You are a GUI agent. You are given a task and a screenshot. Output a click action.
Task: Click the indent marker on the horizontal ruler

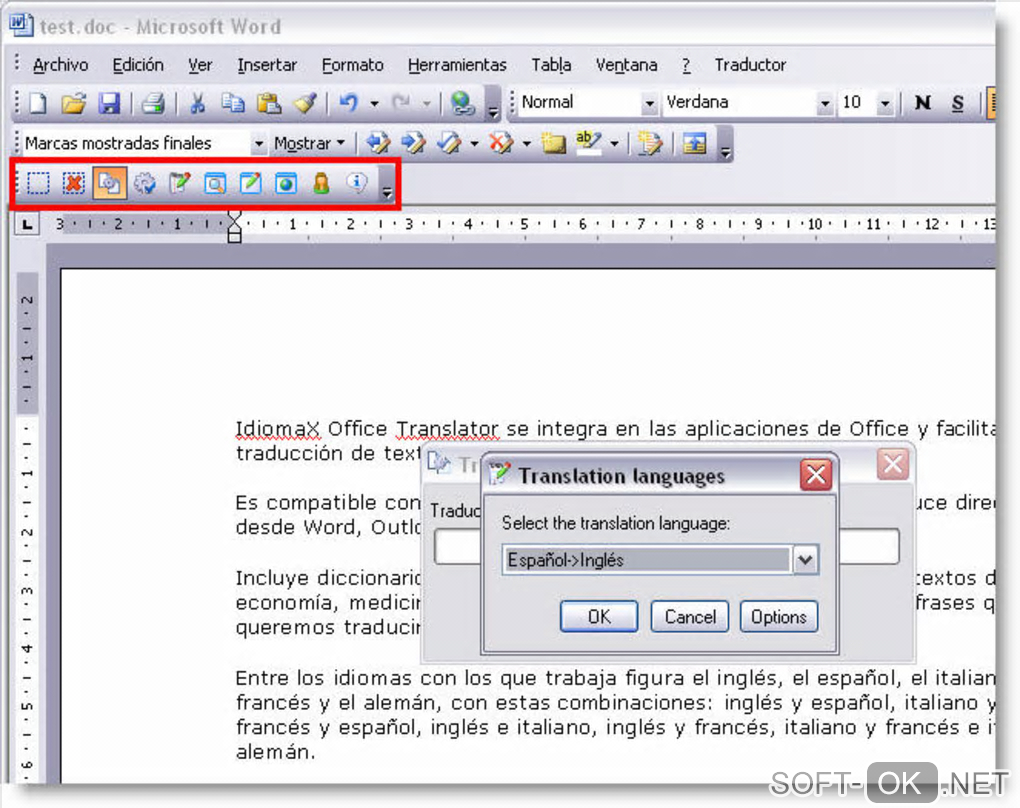click(x=235, y=226)
